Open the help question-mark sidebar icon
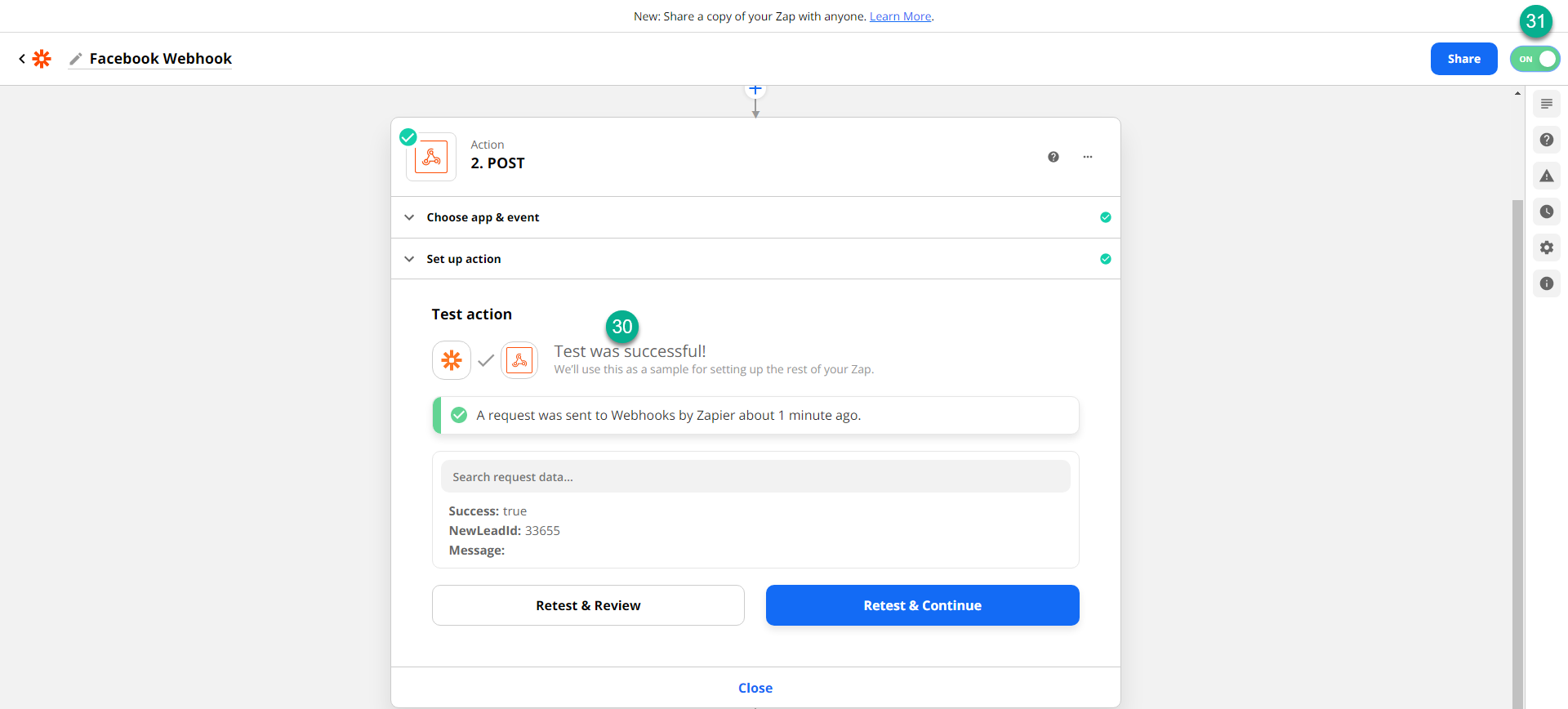The width and height of the screenshot is (1568, 709). click(x=1547, y=140)
